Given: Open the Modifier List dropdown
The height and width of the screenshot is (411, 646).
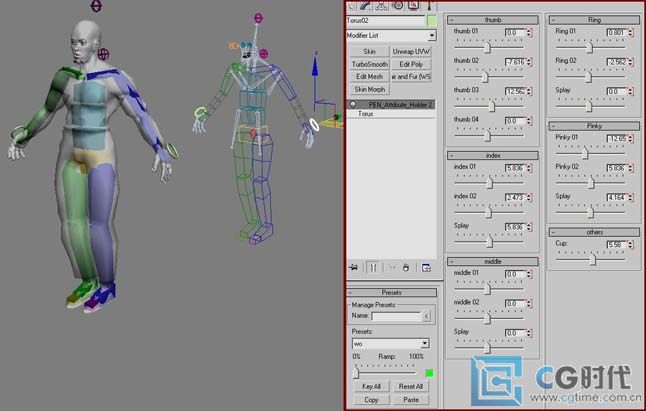Looking at the screenshot, I should tap(431, 35).
